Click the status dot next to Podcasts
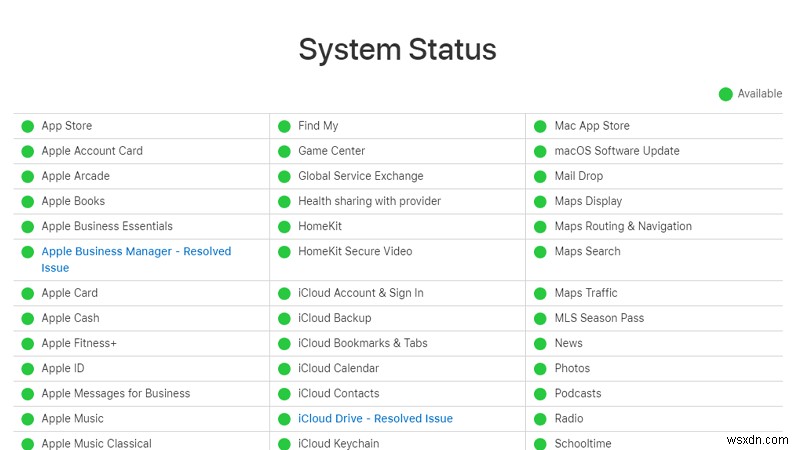The height and width of the screenshot is (450, 800). click(x=540, y=394)
